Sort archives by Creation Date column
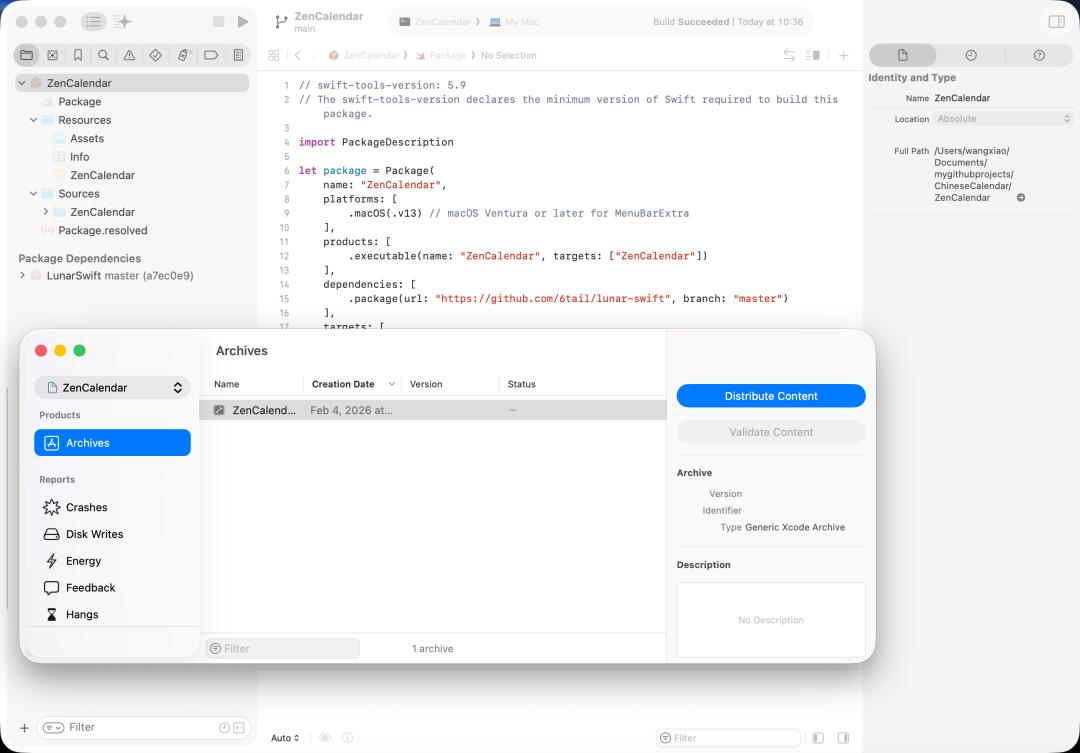The image size is (1080, 753). pyautogui.click(x=343, y=384)
